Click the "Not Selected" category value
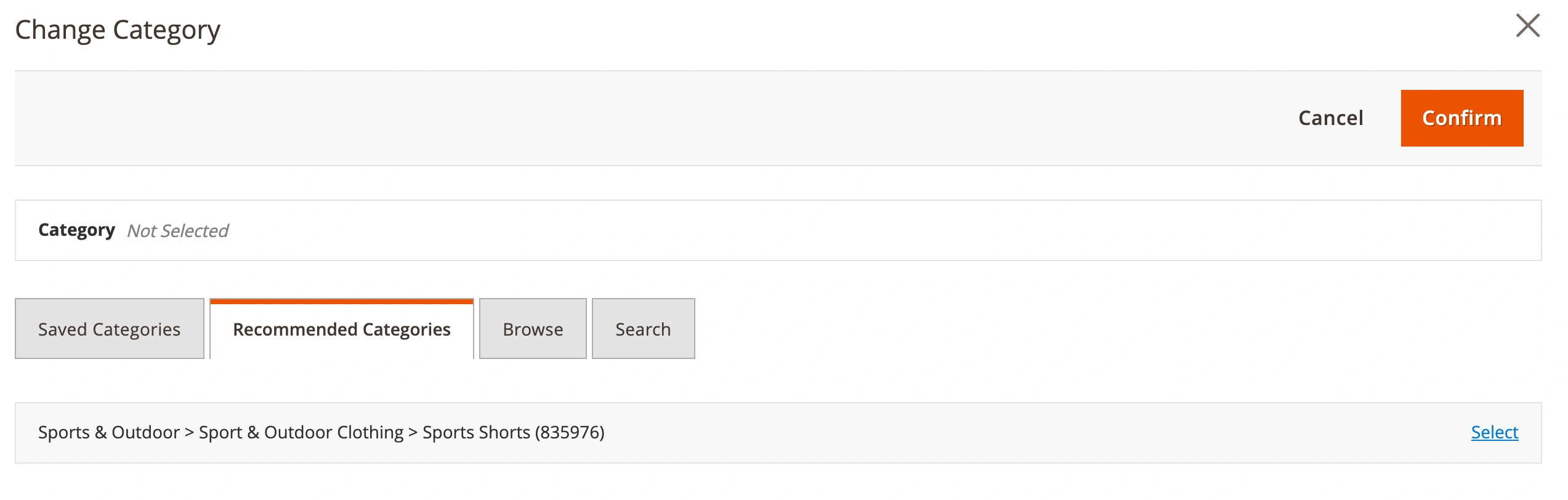This screenshot has height=500, width=1568. 177,231
